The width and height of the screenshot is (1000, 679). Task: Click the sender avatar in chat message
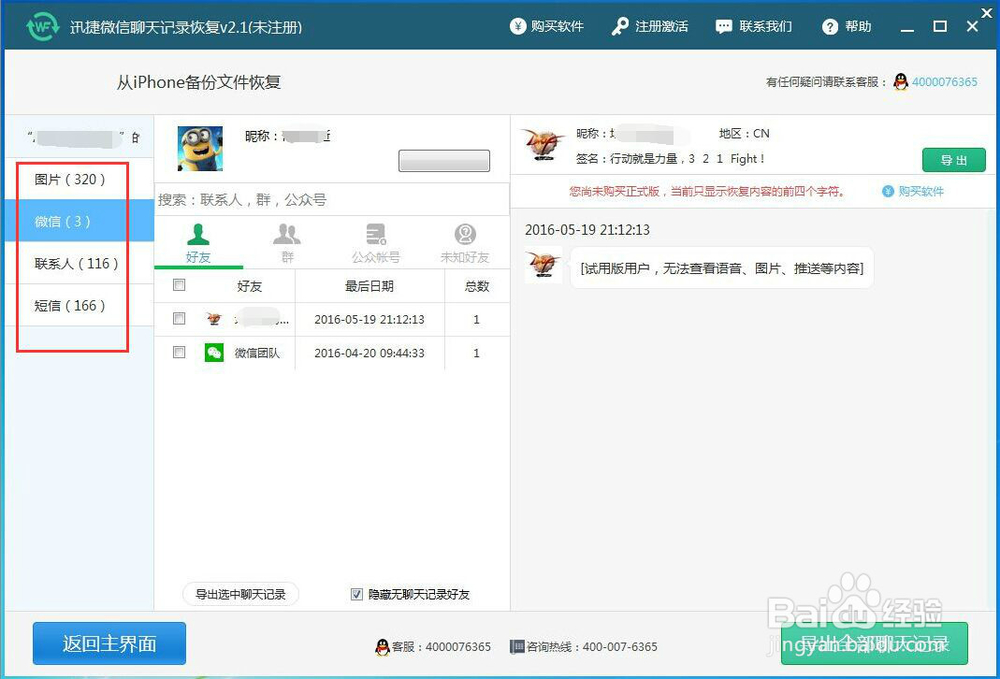tap(543, 265)
